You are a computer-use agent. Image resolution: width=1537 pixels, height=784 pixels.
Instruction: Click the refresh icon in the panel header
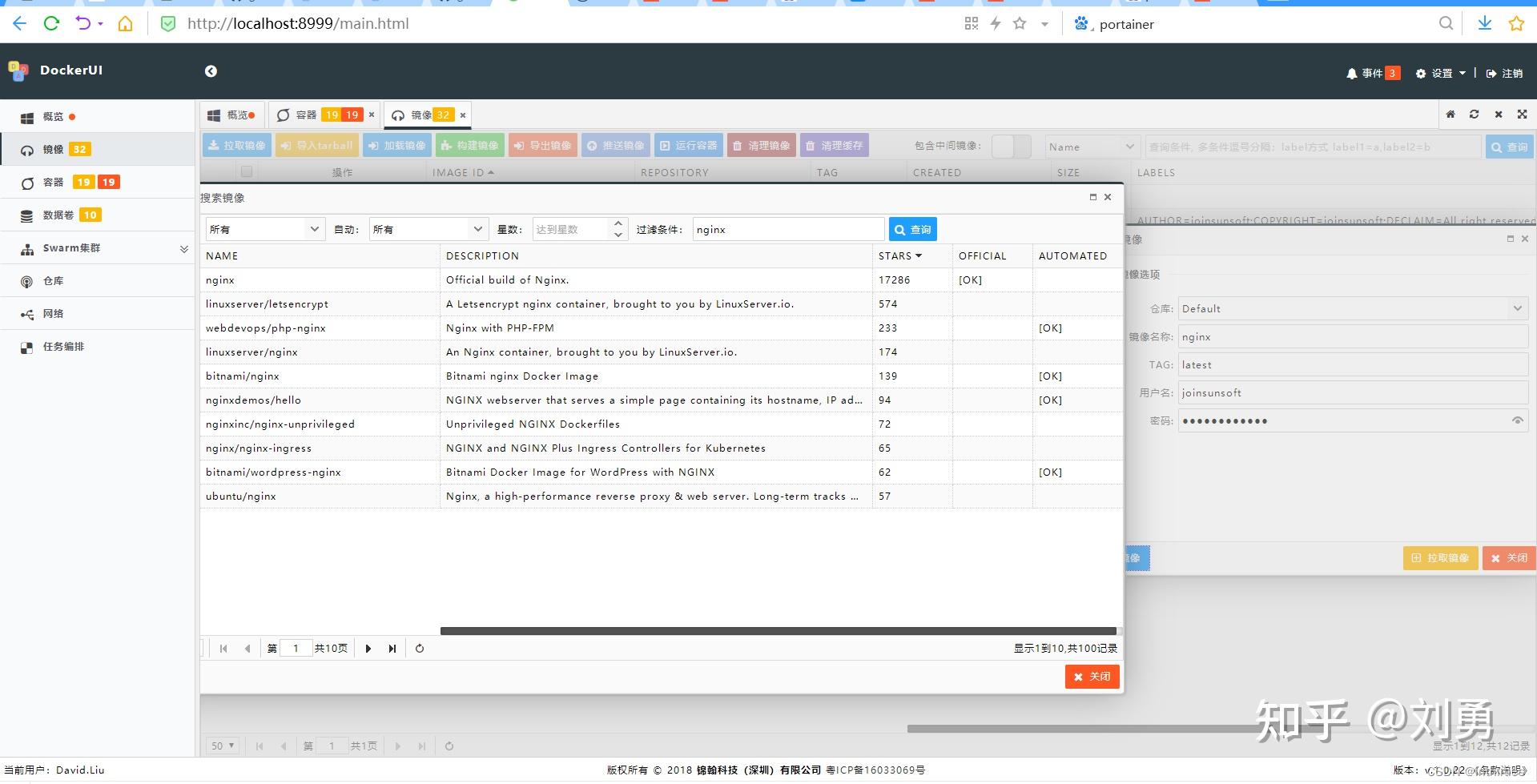tap(1474, 115)
